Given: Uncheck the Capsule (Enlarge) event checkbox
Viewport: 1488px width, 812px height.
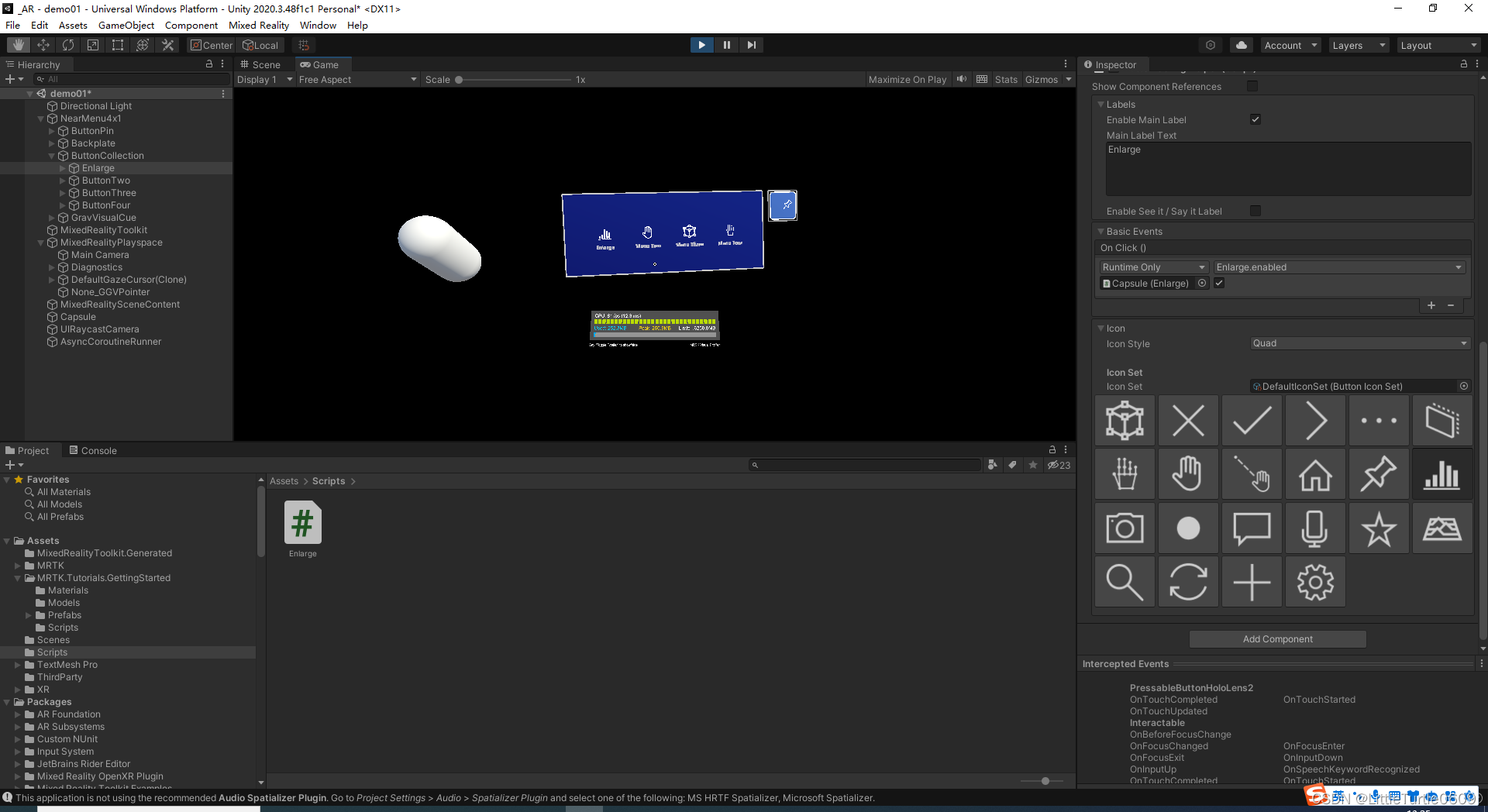Looking at the screenshot, I should pyautogui.click(x=1218, y=283).
